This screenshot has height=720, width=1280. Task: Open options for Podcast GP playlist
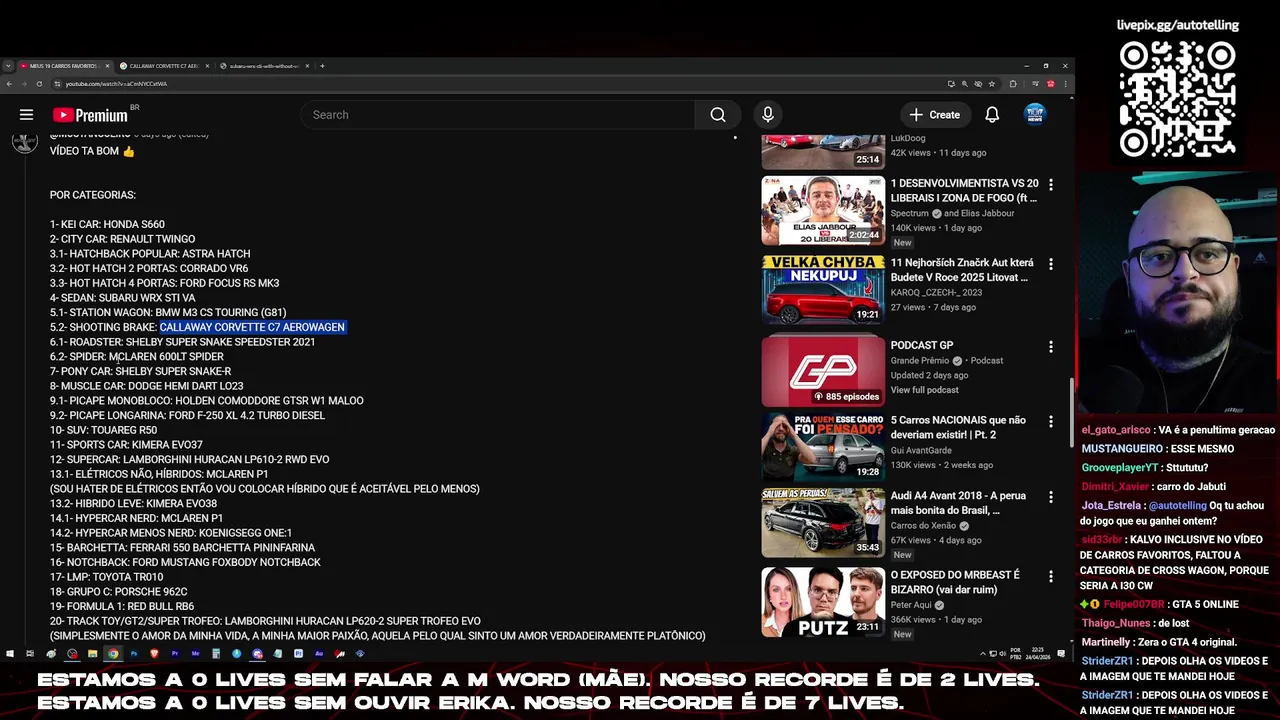pos(1050,347)
